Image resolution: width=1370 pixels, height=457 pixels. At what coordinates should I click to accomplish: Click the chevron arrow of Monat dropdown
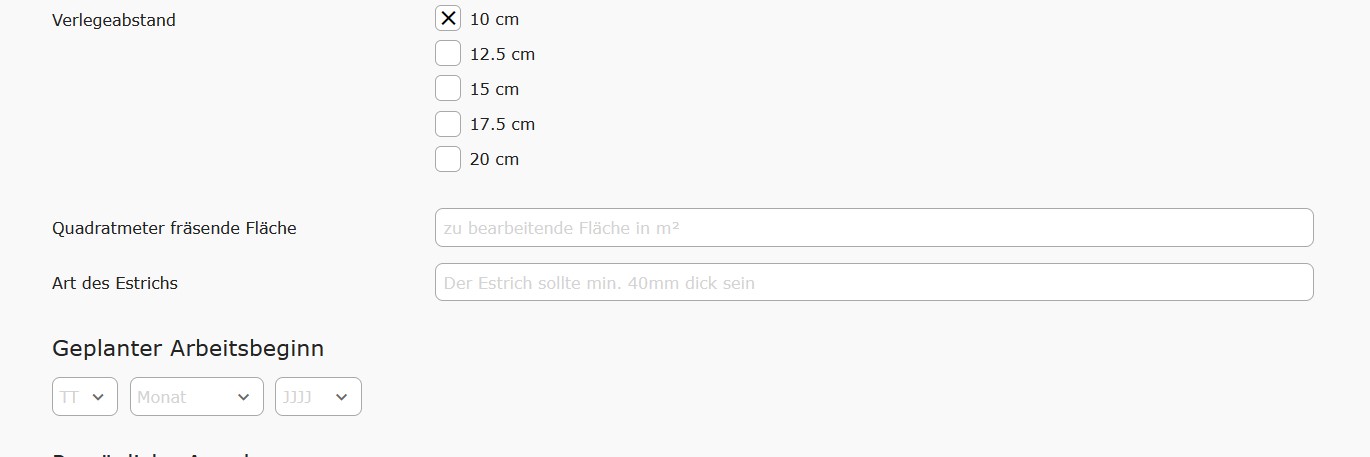coord(244,397)
